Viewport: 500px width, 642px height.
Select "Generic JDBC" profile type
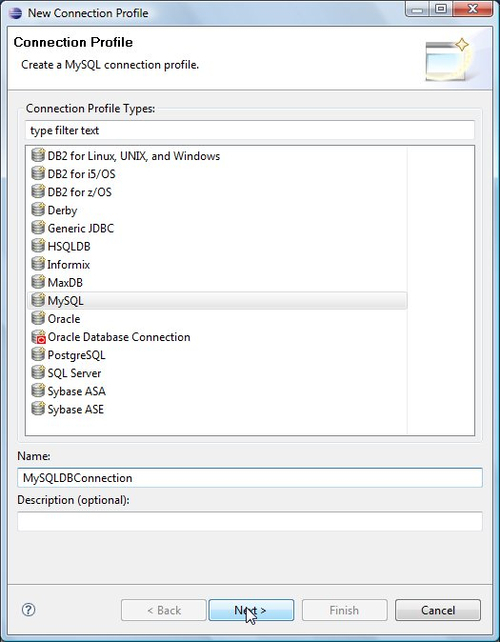point(81,228)
